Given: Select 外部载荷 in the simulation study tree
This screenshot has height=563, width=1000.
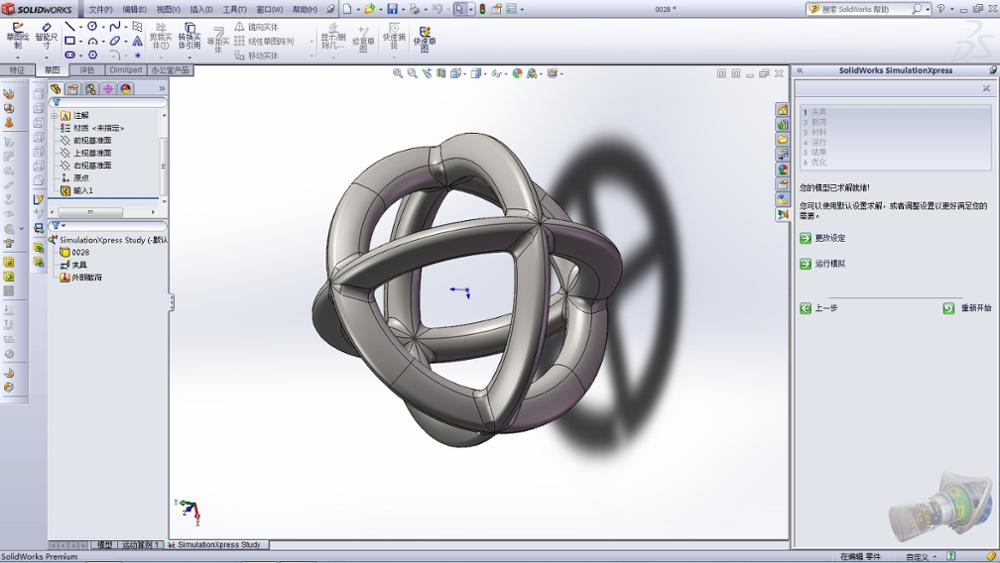Looking at the screenshot, I should pyautogui.click(x=86, y=277).
